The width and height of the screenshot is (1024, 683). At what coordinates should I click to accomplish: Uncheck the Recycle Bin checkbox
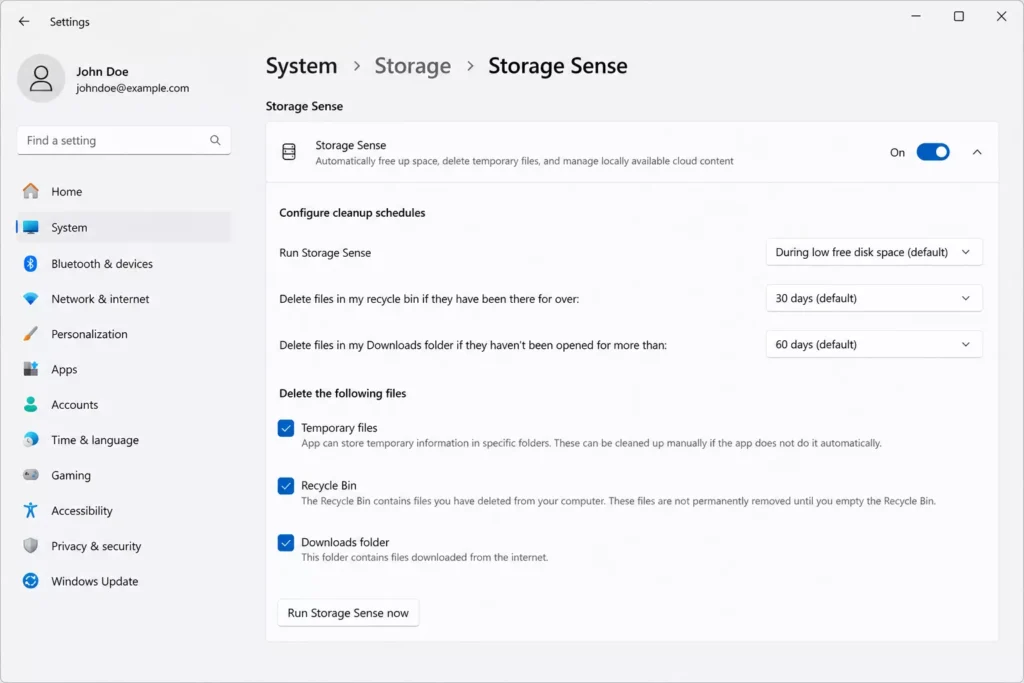pos(286,486)
